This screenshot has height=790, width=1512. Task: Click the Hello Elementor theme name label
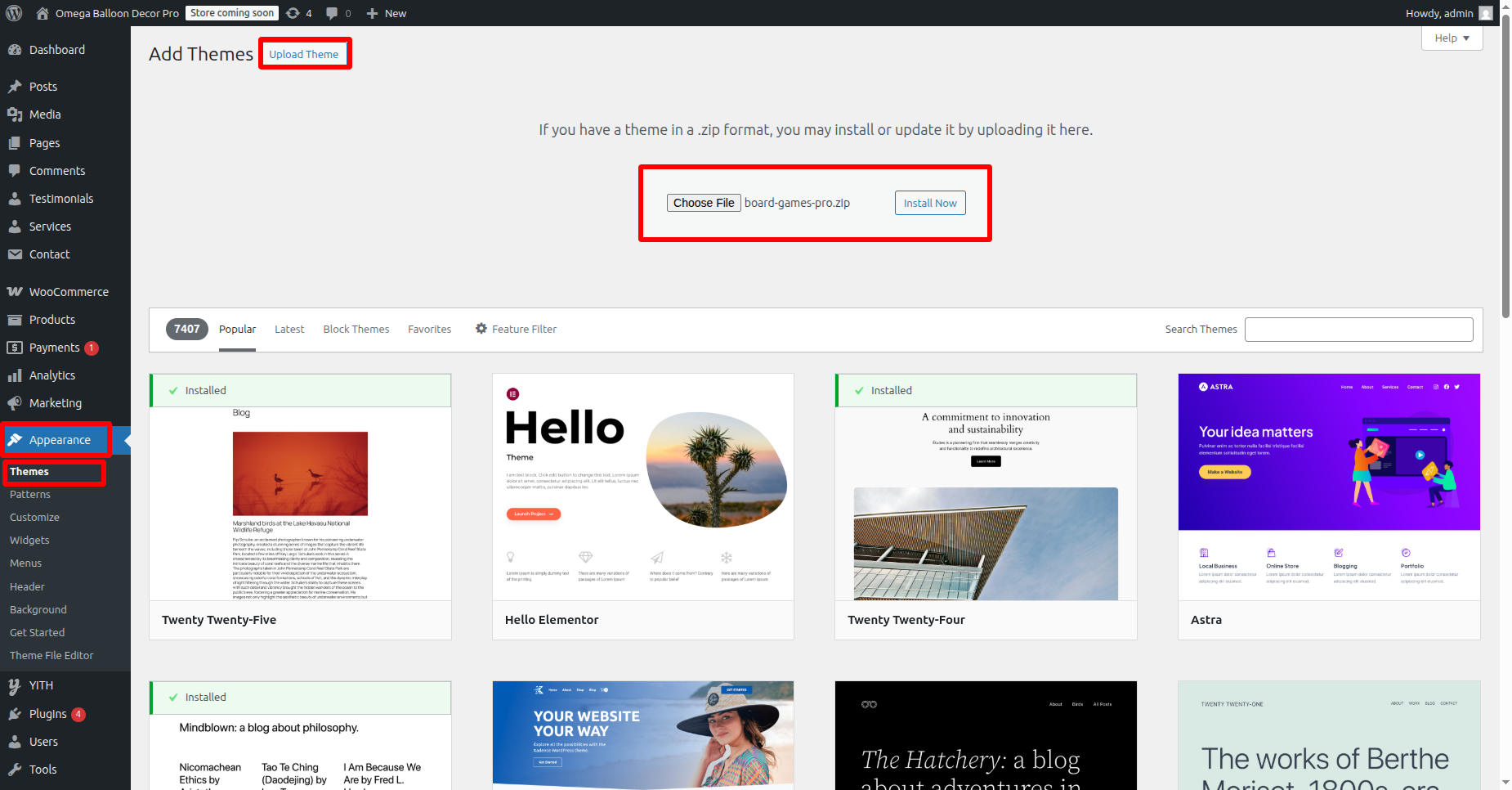click(552, 620)
